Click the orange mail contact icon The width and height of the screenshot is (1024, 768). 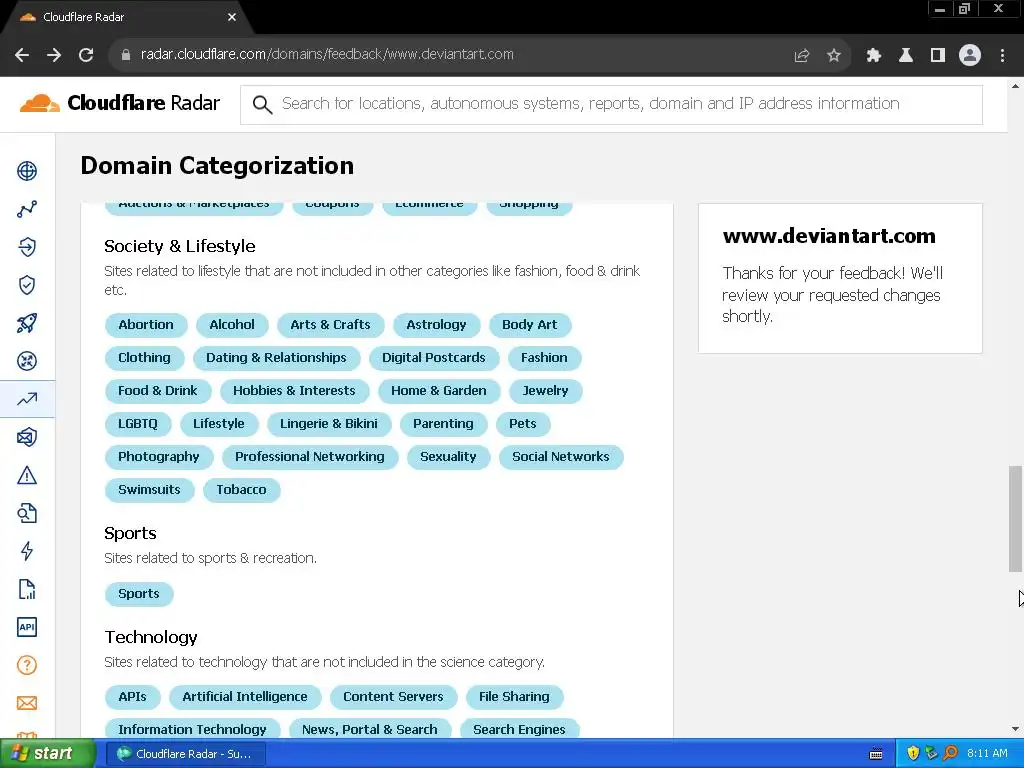[27, 703]
